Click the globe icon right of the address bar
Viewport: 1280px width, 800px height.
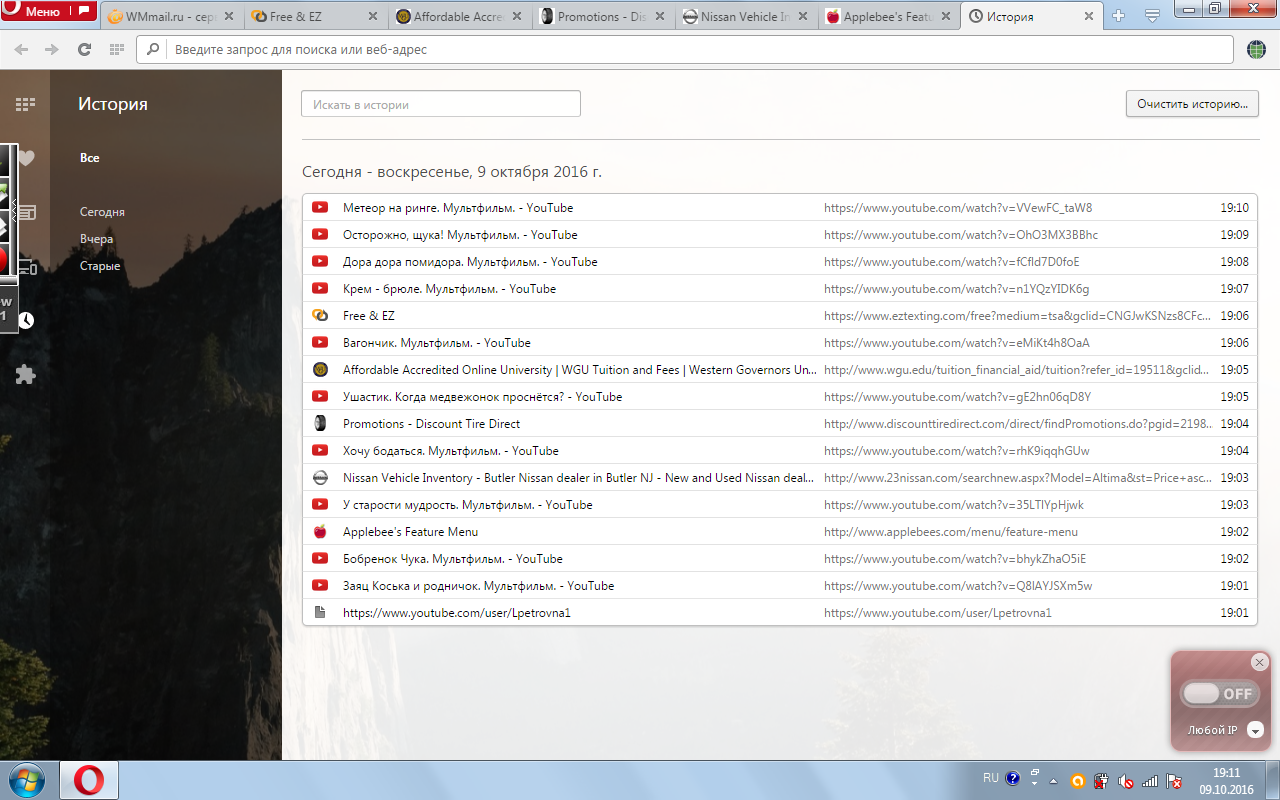pyautogui.click(x=1257, y=49)
